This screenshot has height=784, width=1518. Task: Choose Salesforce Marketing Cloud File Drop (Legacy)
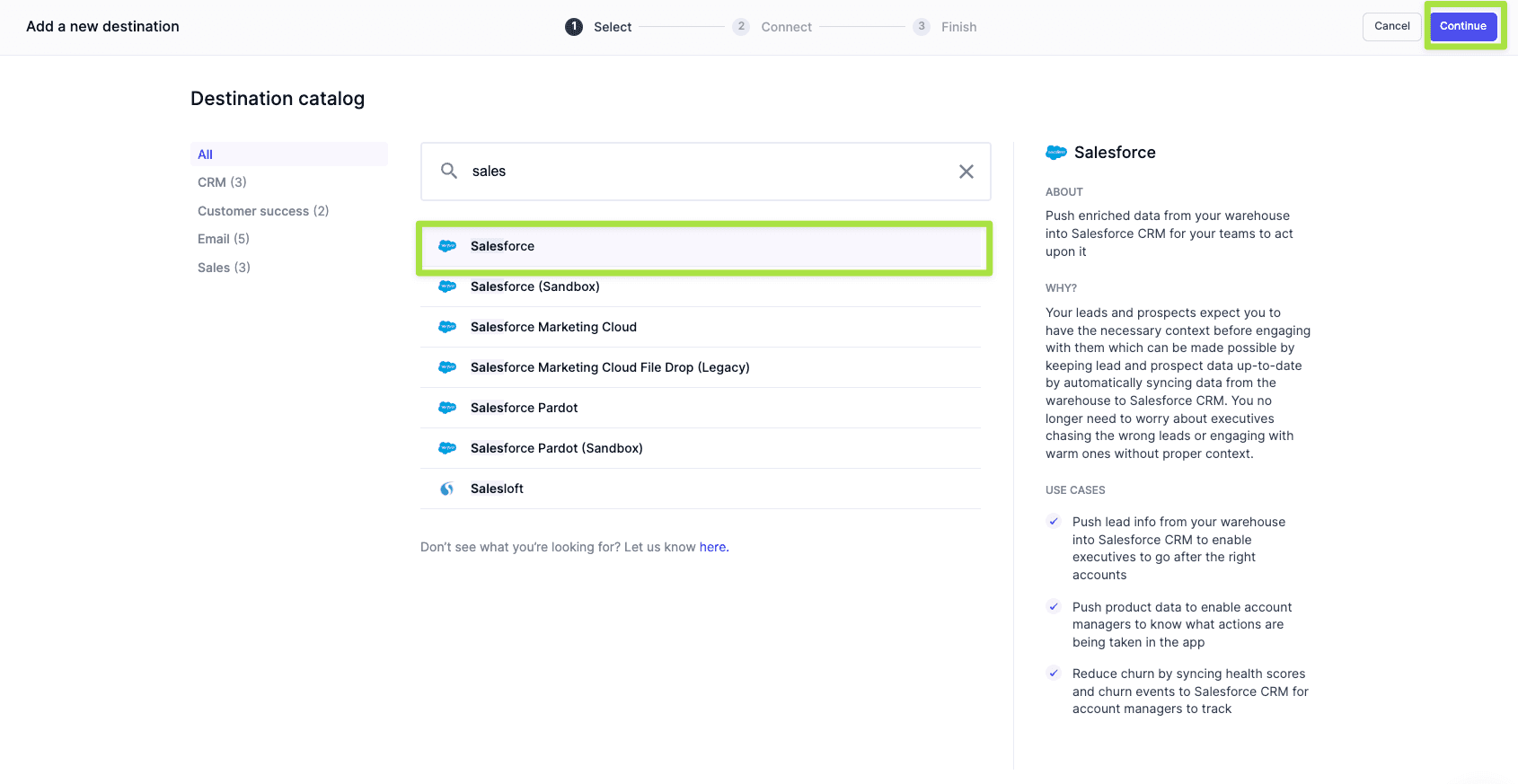tap(610, 367)
